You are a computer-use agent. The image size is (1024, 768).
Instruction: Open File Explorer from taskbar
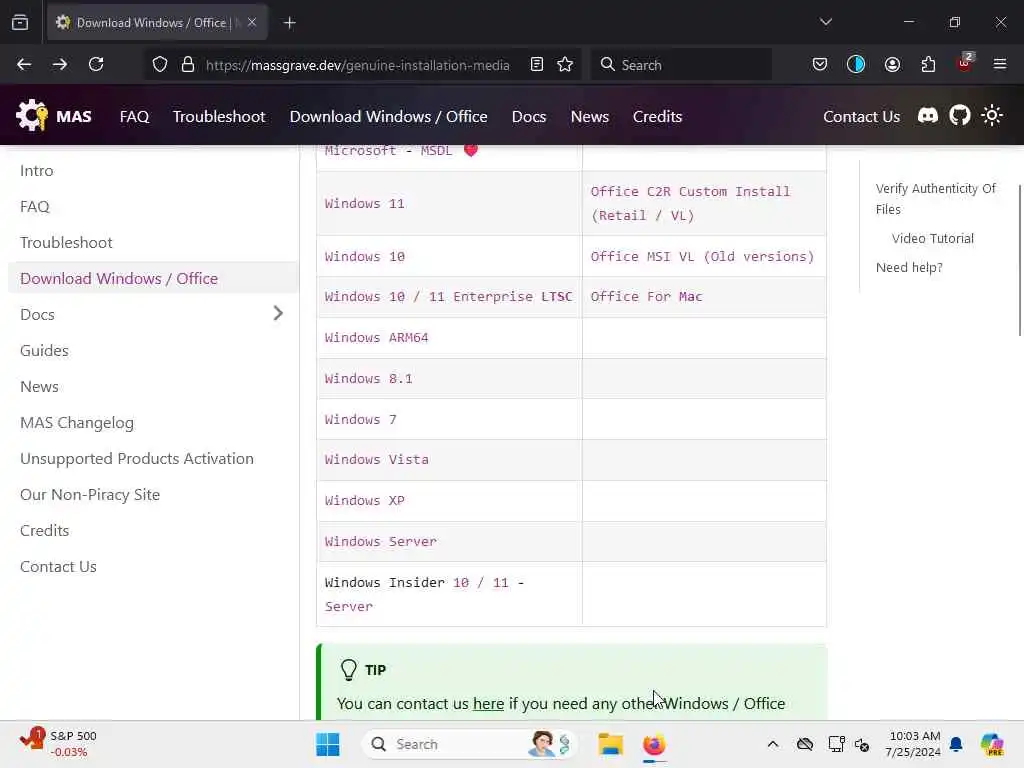tap(611, 744)
